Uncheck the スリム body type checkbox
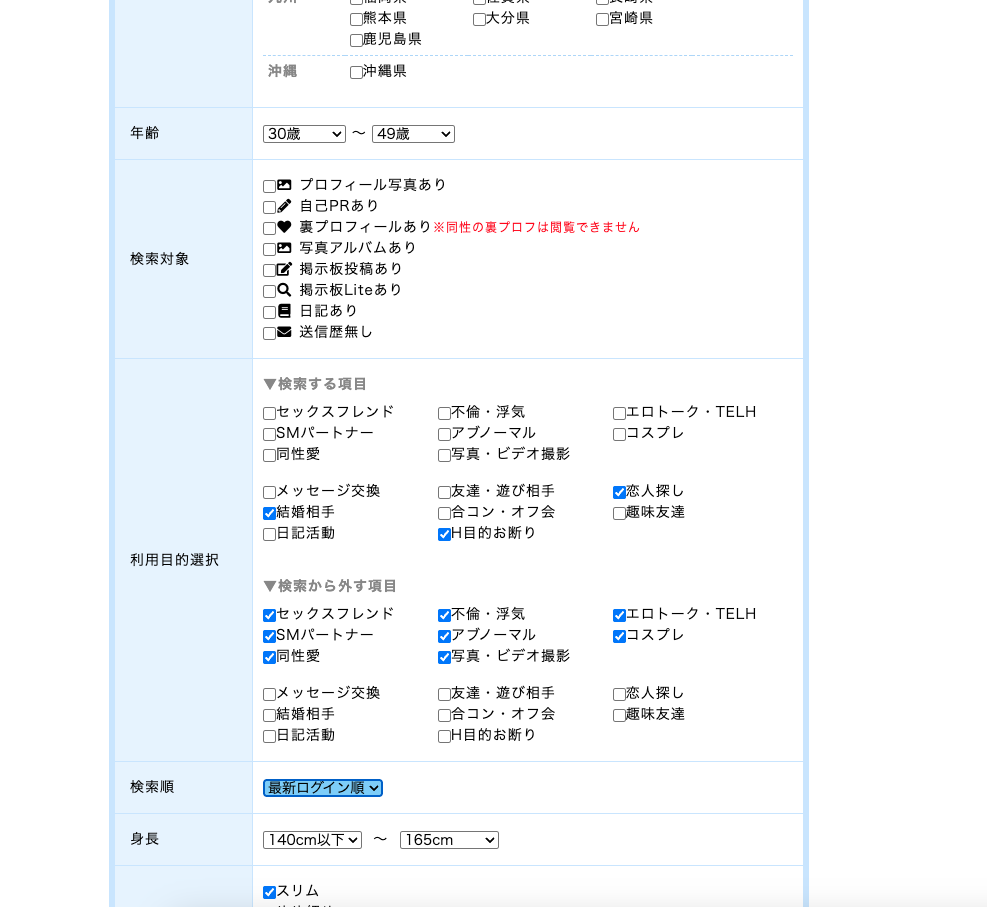The image size is (987, 907). (269, 892)
